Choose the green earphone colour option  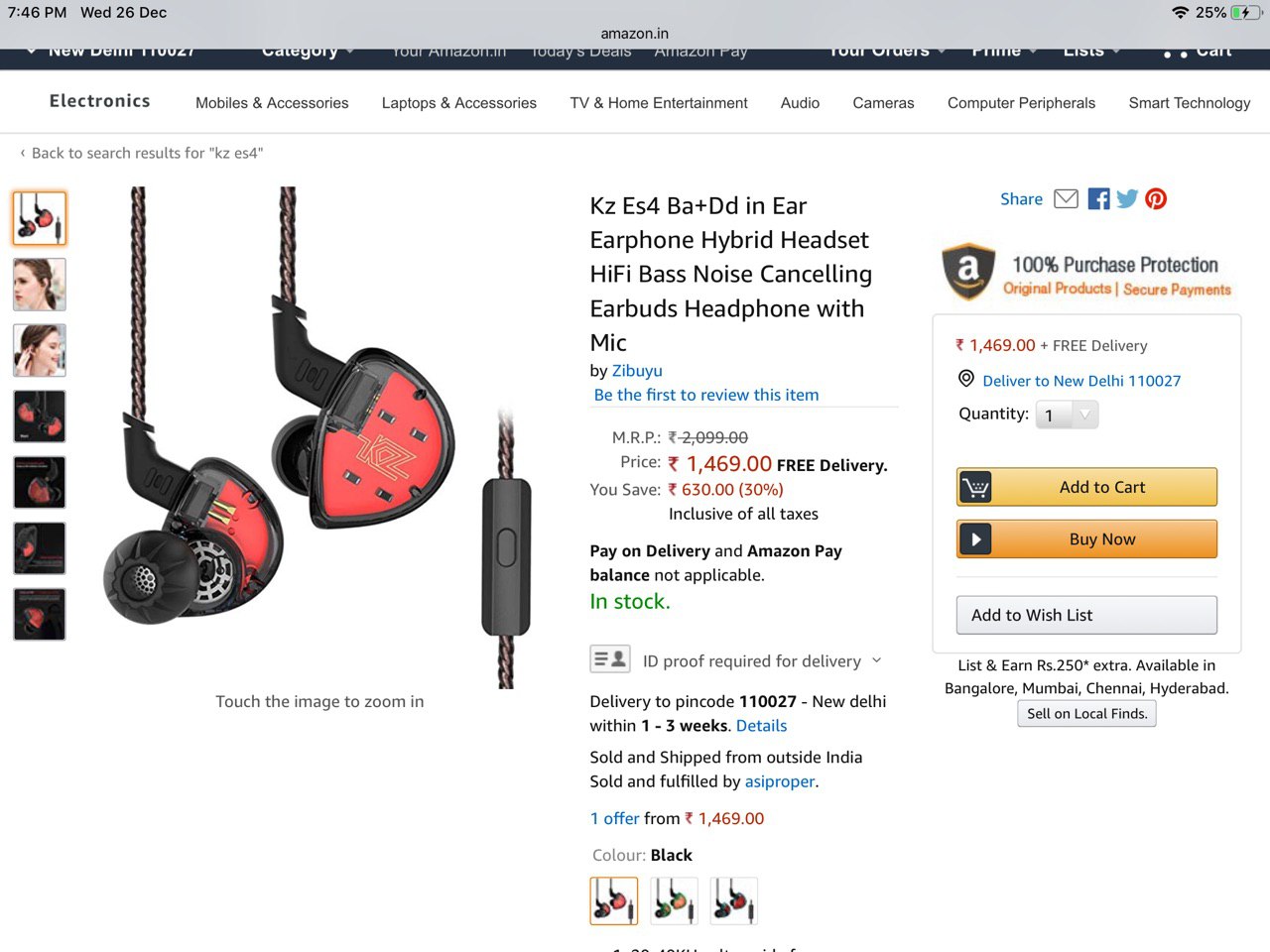point(674,900)
